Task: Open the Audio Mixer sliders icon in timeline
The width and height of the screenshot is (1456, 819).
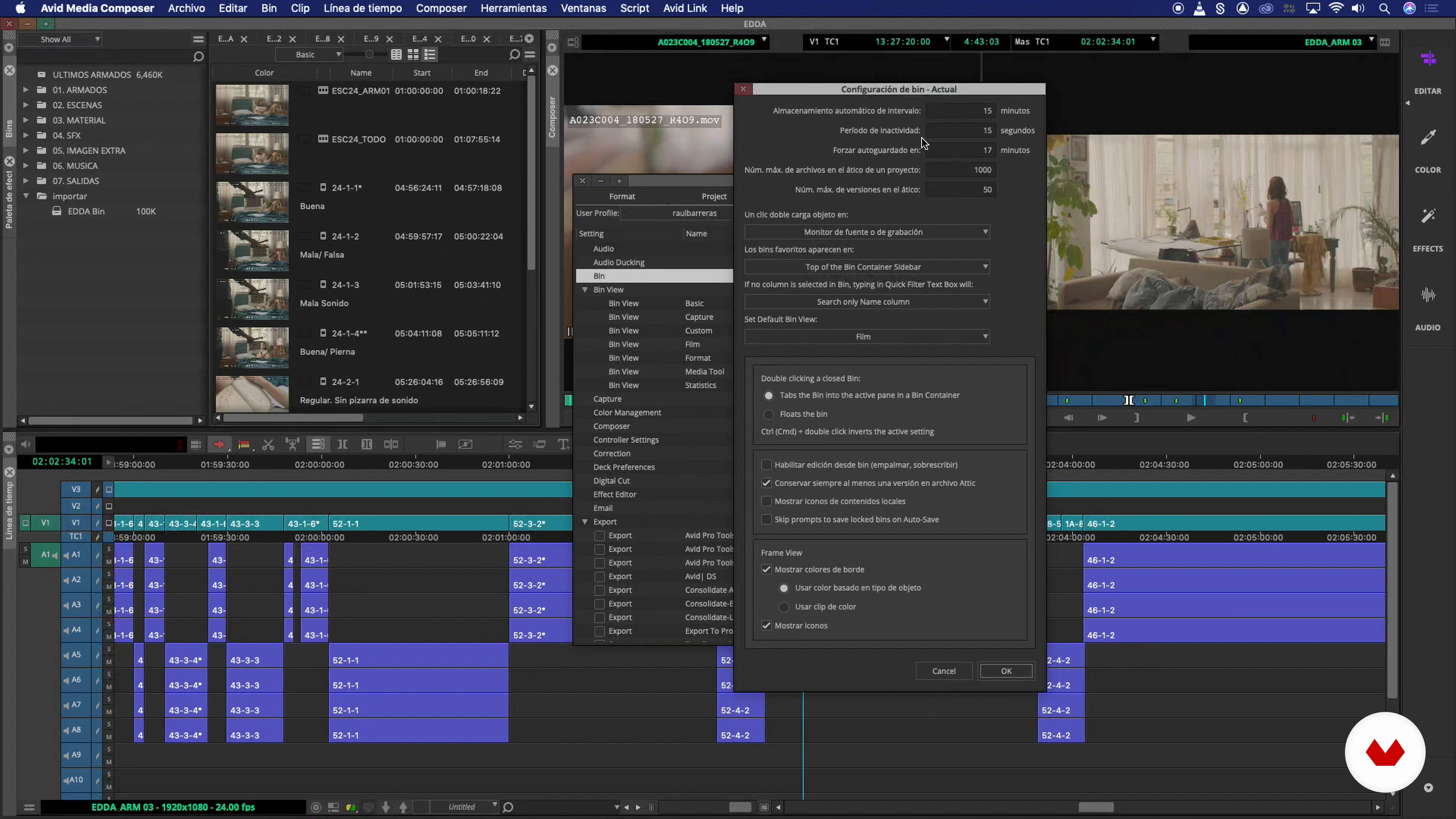Action: pyautogui.click(x=515, y=445)
